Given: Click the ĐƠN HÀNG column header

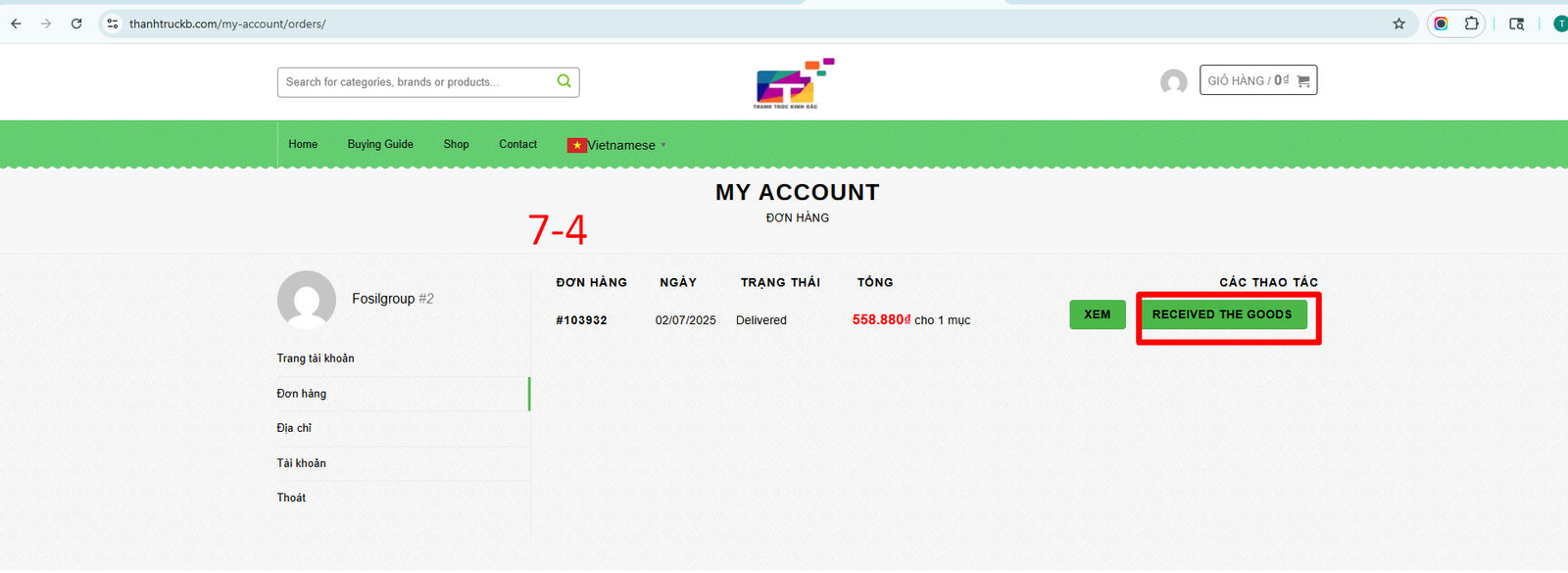Looking at the screenshot, I should [x=591, y=282].
